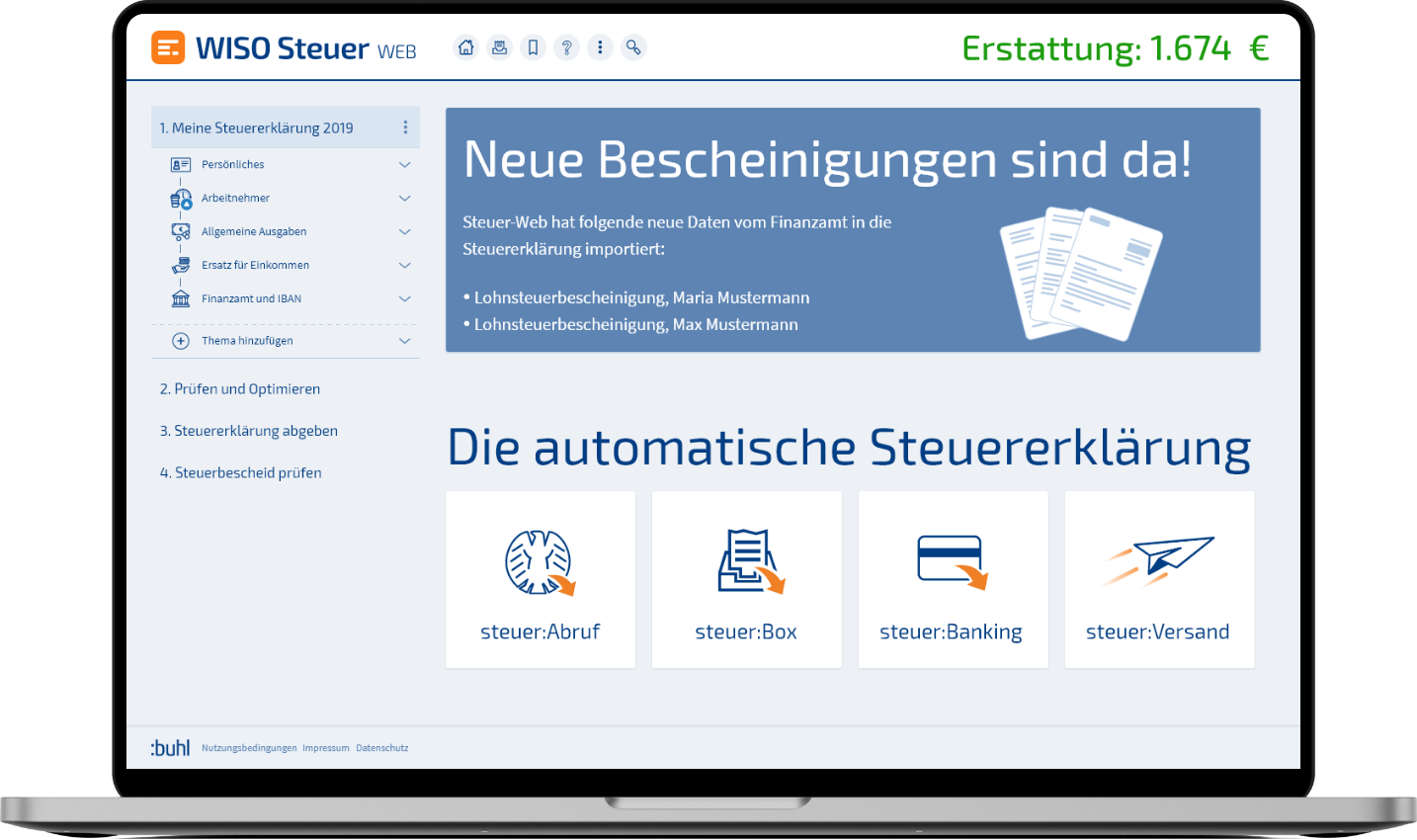
Task: Open the document inbox tray icon
Action: tap(500, 47)
